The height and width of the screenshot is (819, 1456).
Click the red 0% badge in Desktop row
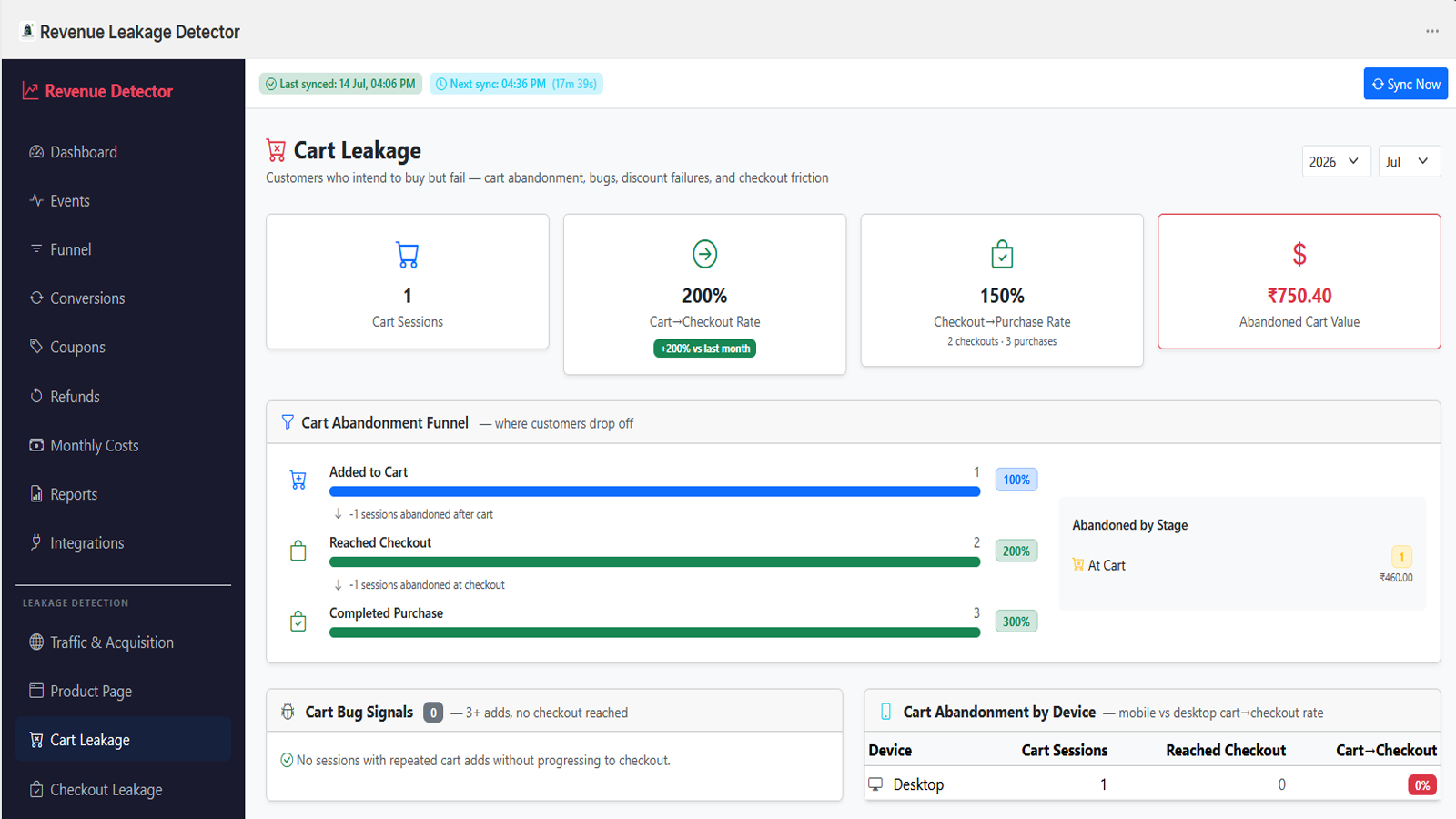tap(1422, 784)
